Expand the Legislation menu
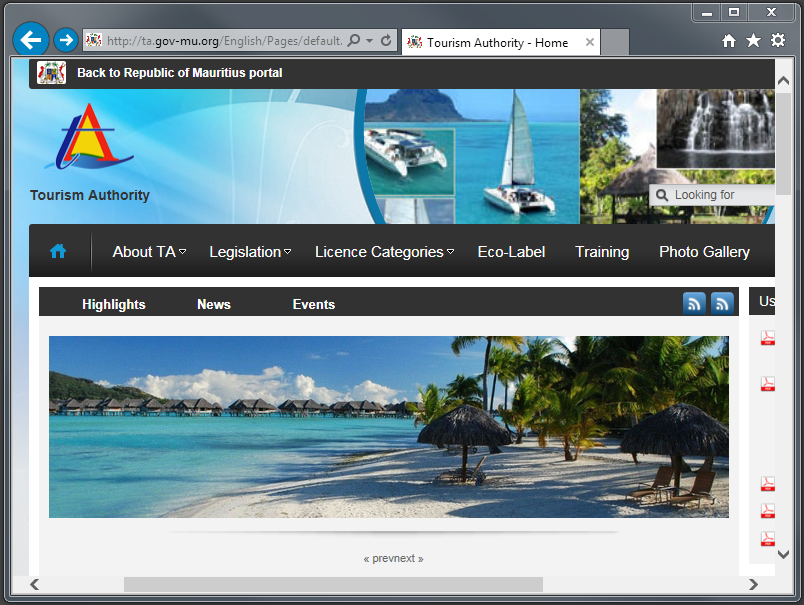Screen dimensions: 804x605 [x=250, y=252]
